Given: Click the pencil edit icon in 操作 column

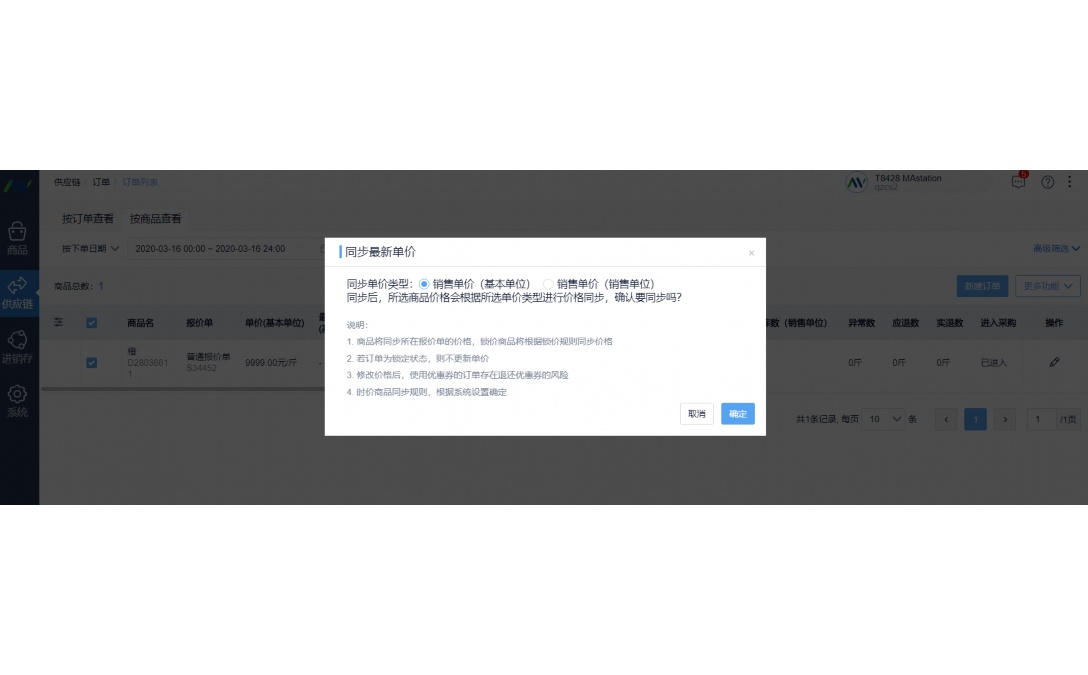Looking at the screenshot, I should (1054, 362).
